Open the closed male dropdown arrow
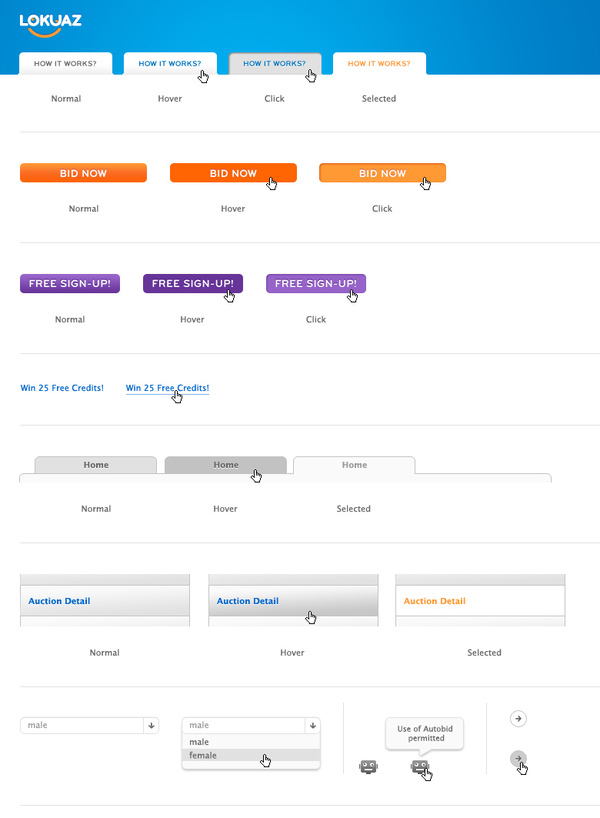 (151, 725)
